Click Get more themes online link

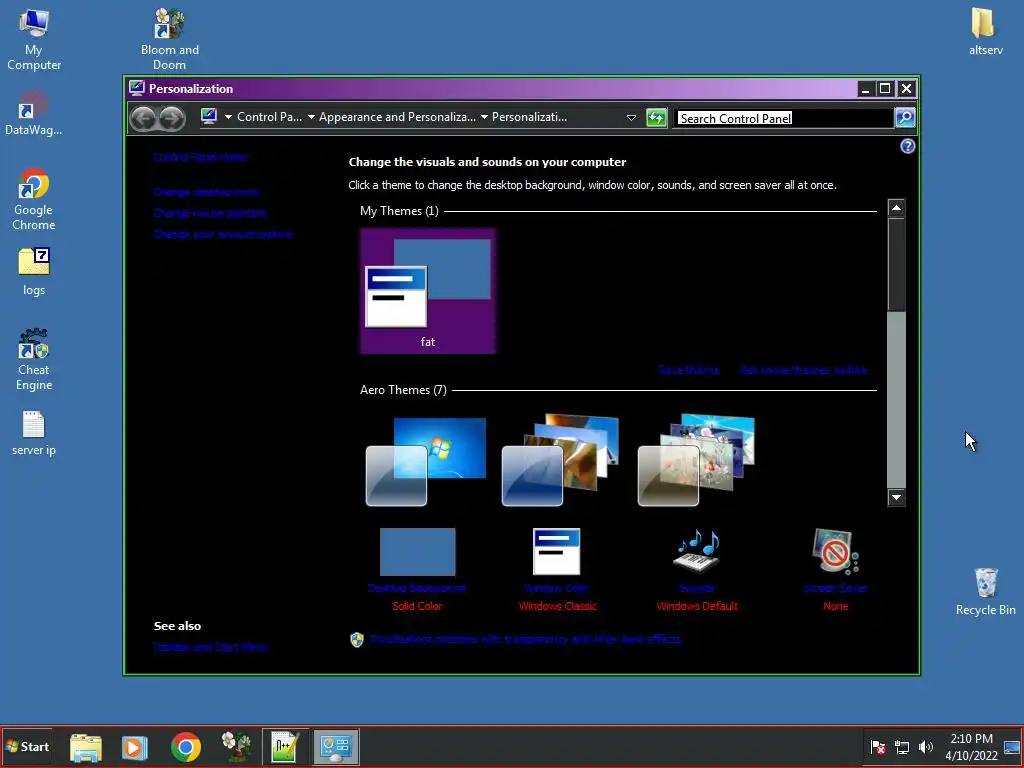pyautogui.click(x=803, y=370)
